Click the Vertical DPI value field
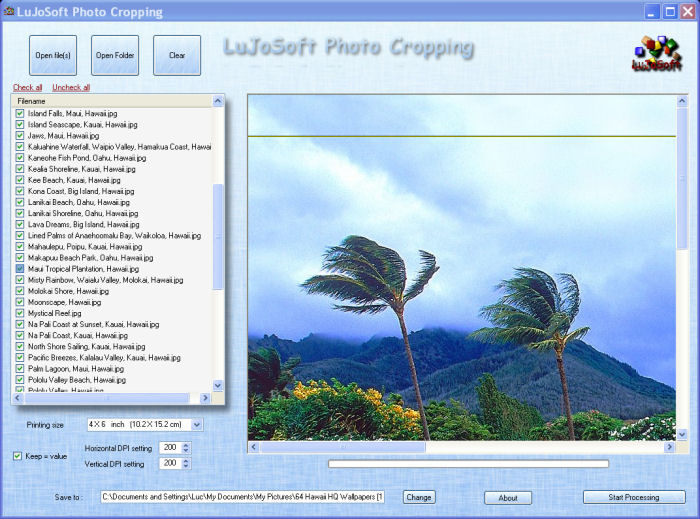The image size is (700, 519). click(171, 464)
